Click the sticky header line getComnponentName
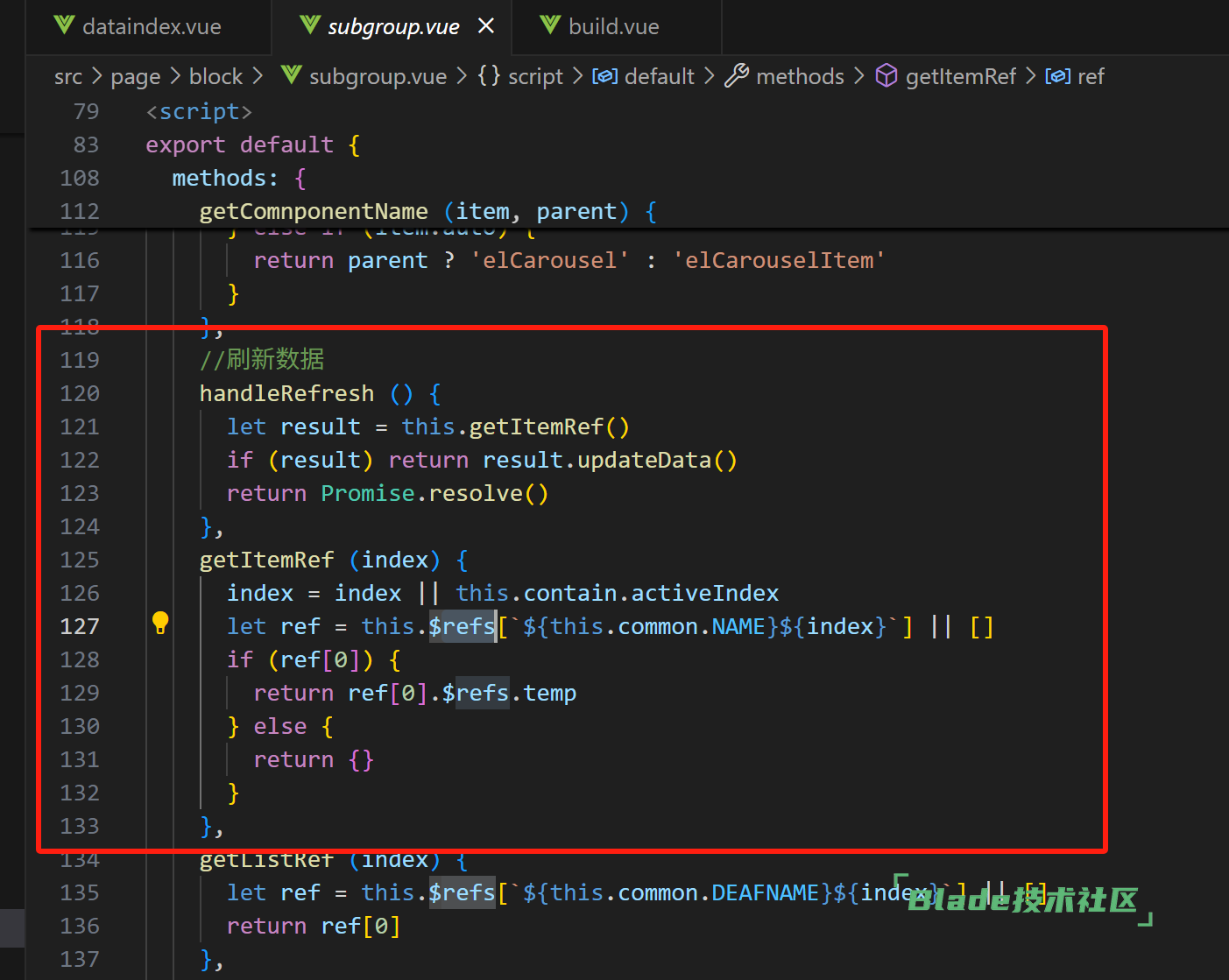The image size is (1229, 980). coord(314,211)
